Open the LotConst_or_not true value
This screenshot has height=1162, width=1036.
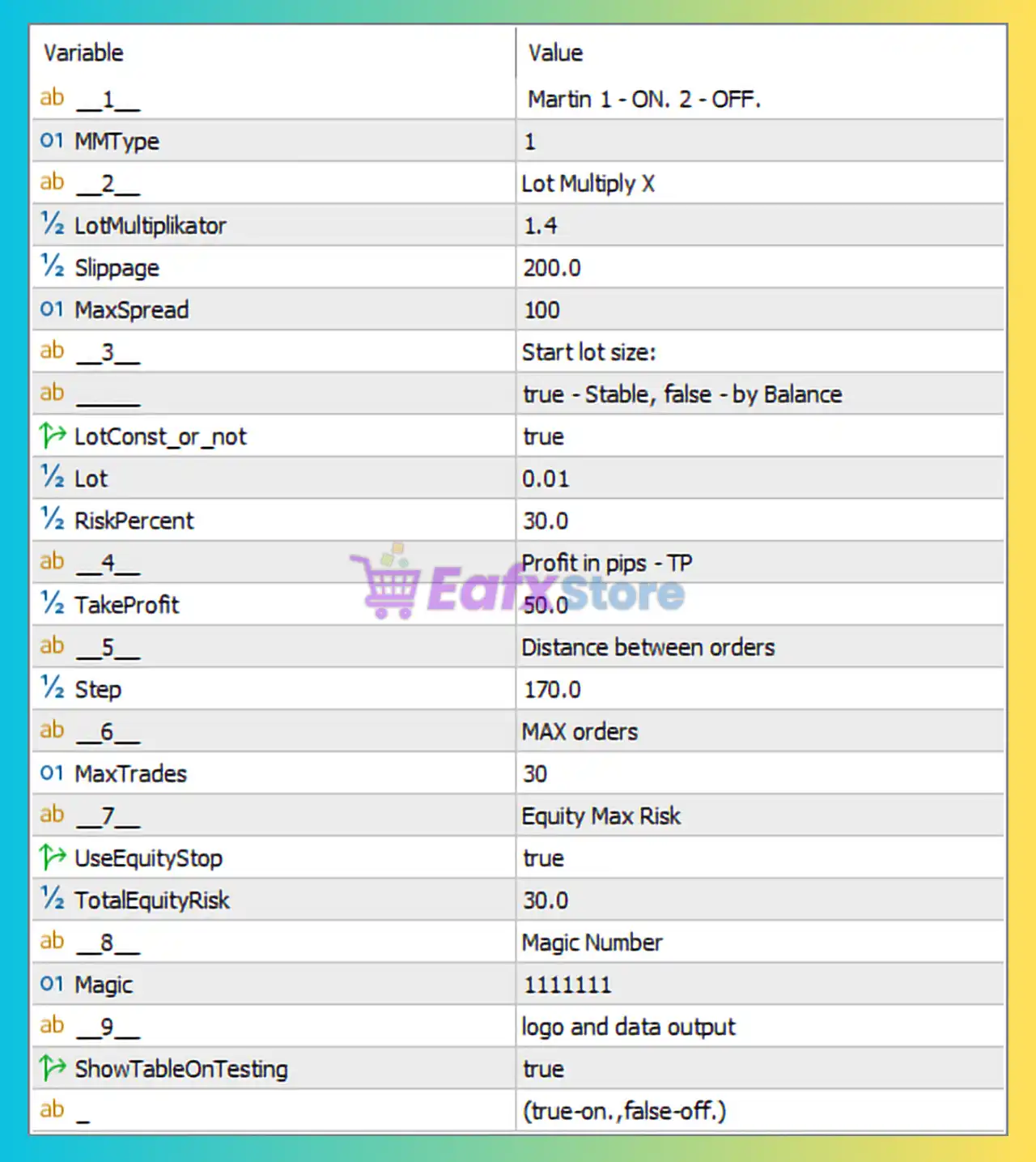543,436
